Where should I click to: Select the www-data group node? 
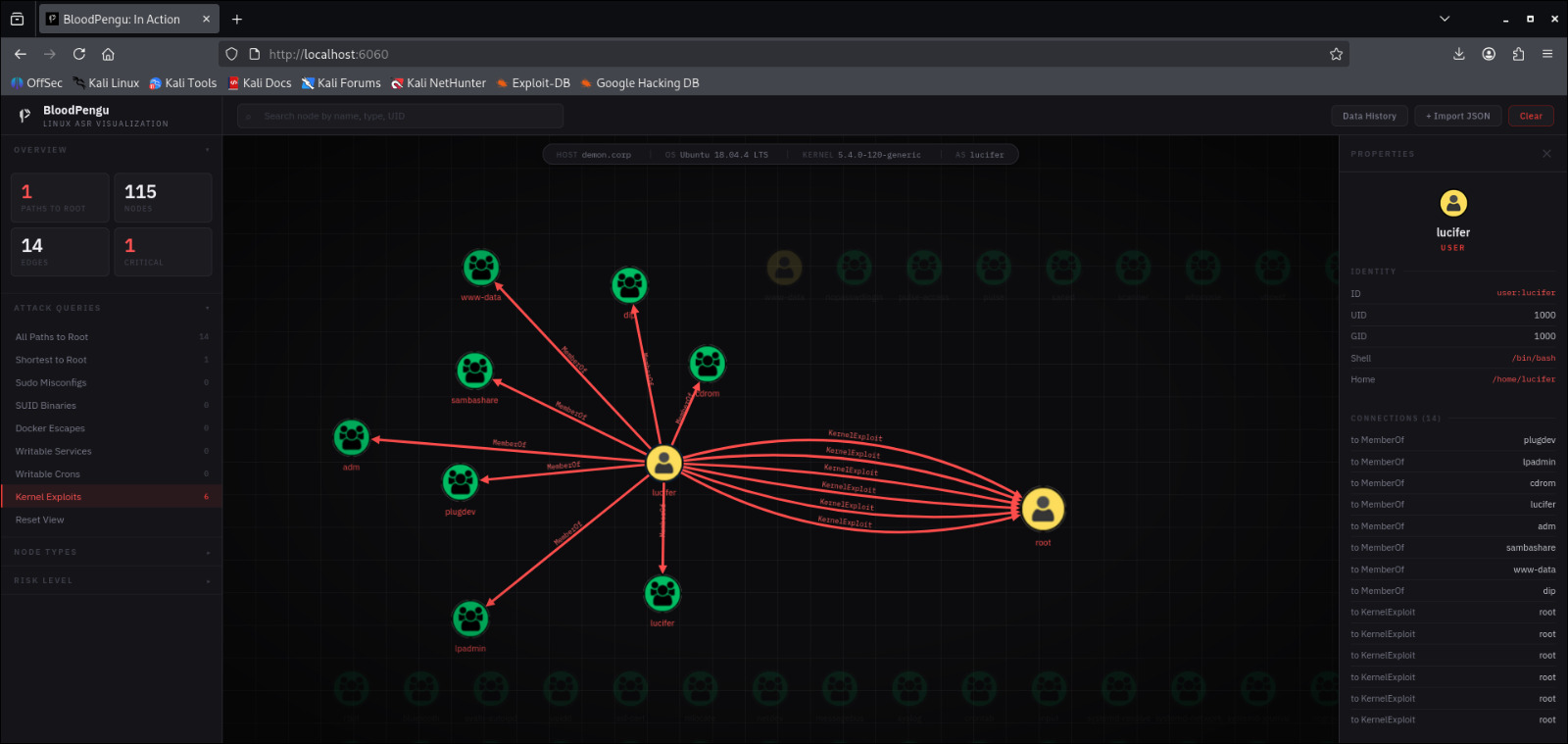481,268
